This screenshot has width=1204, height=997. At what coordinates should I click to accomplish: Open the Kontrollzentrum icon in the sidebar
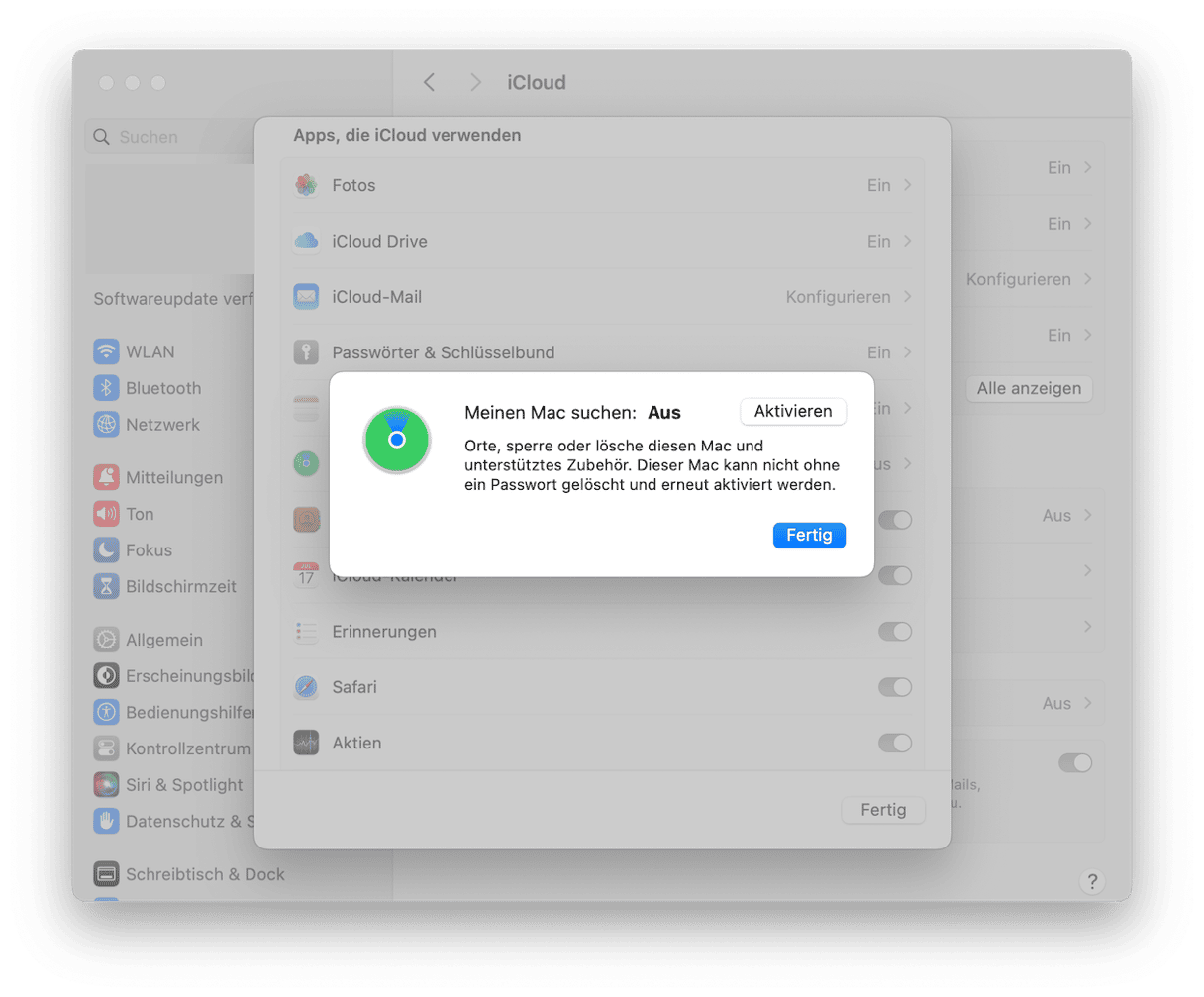click(106, 748)
